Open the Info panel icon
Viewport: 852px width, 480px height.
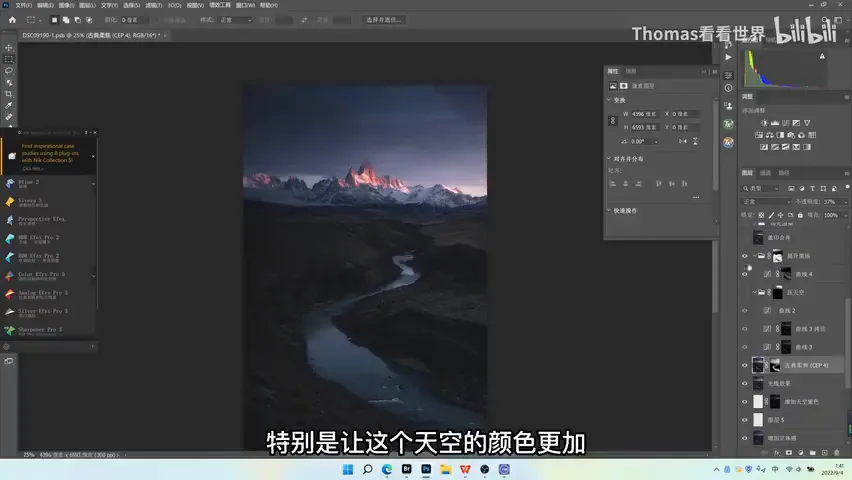pyautogui.click(x=729, y=88)
